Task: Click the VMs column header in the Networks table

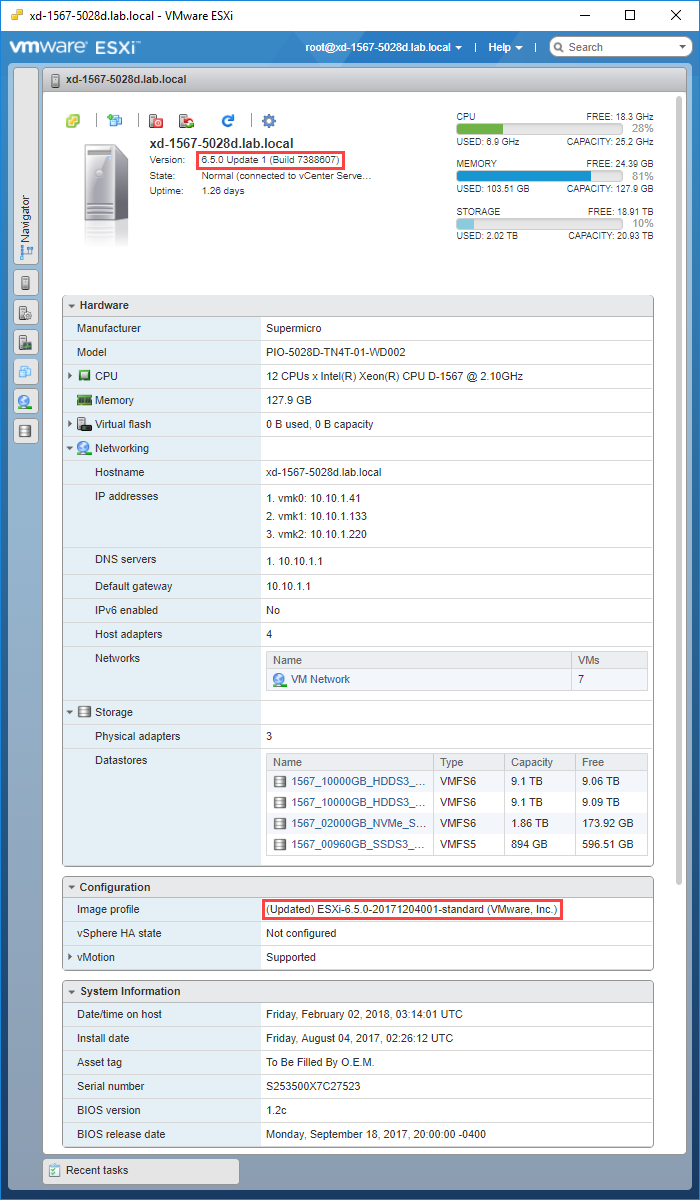Action: [609, 660]
